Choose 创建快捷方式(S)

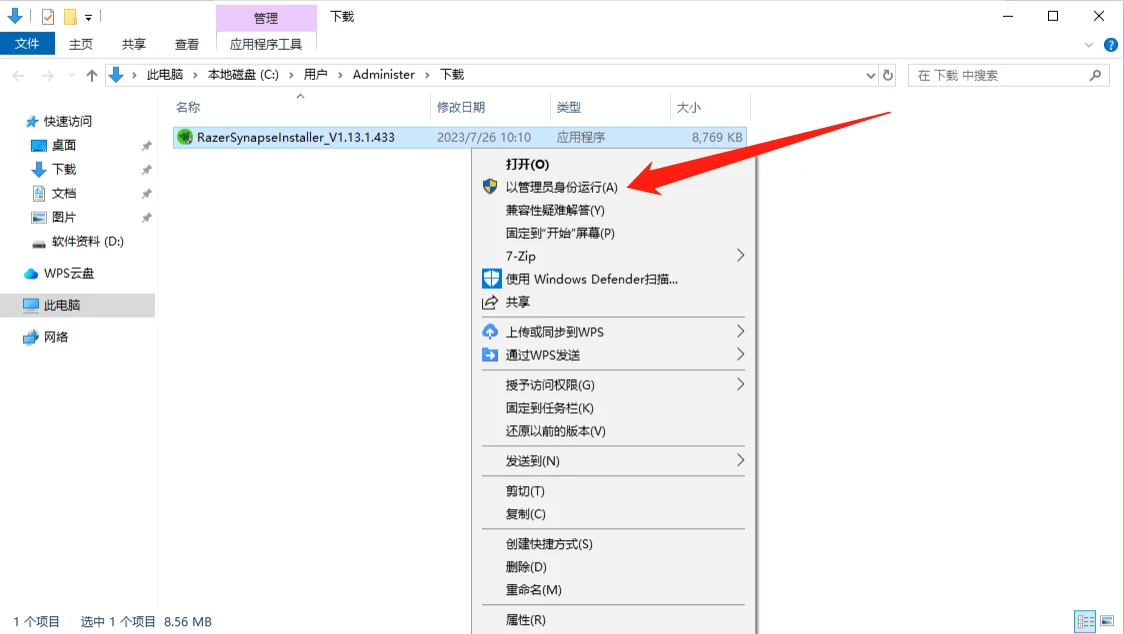click(x=614, y=544)
